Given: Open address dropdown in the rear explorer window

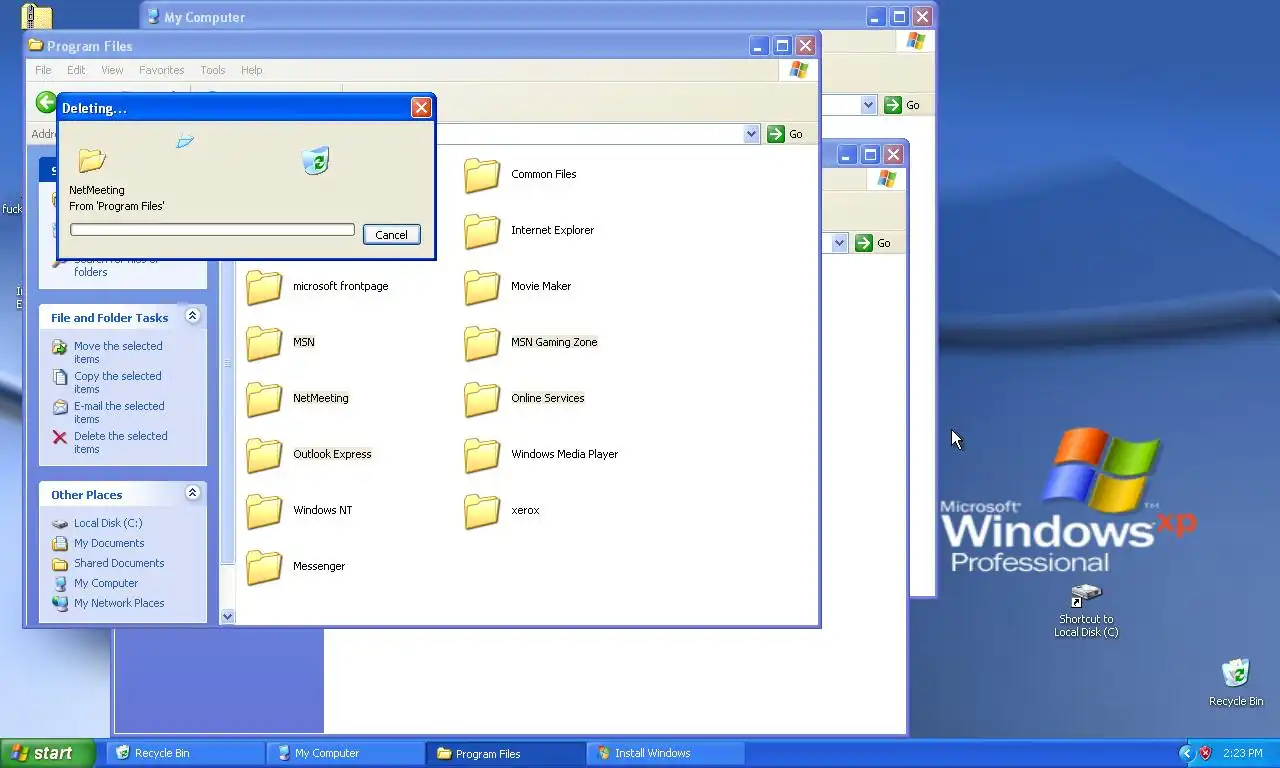Looking at the screenshot, I should click(839, 243).
